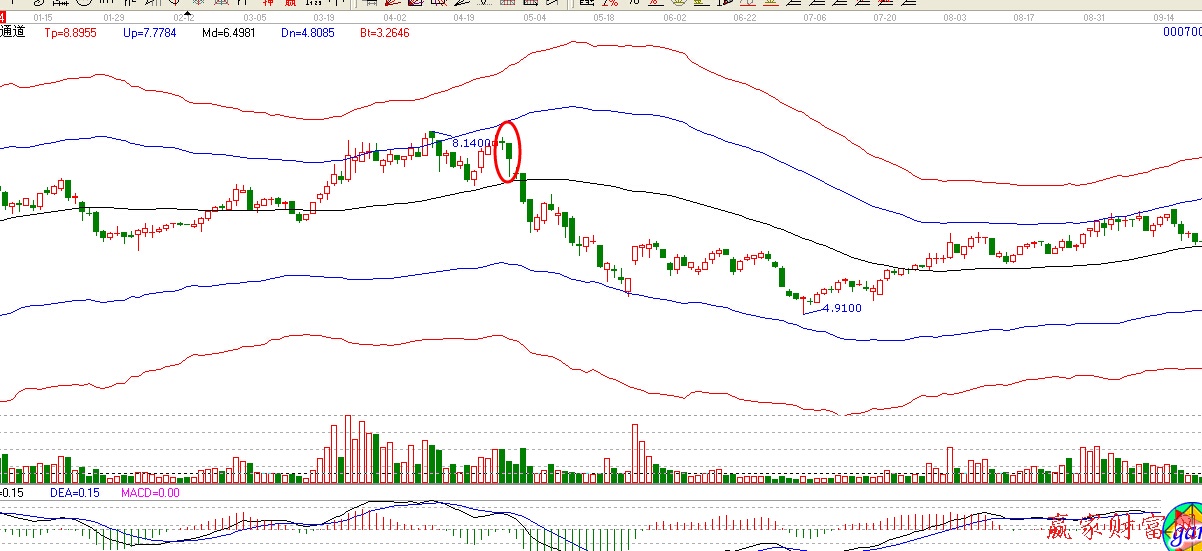Viewport: 1202px width, 551px height.
Task: Click the Md=6.4981 middle band value
Action: [x=228, y=32]
